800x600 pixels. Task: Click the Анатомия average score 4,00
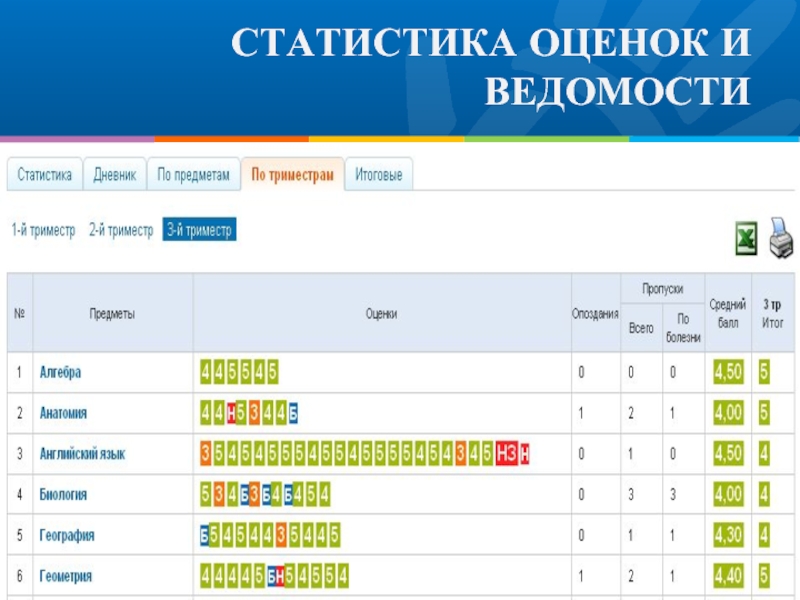pos(728,413)
